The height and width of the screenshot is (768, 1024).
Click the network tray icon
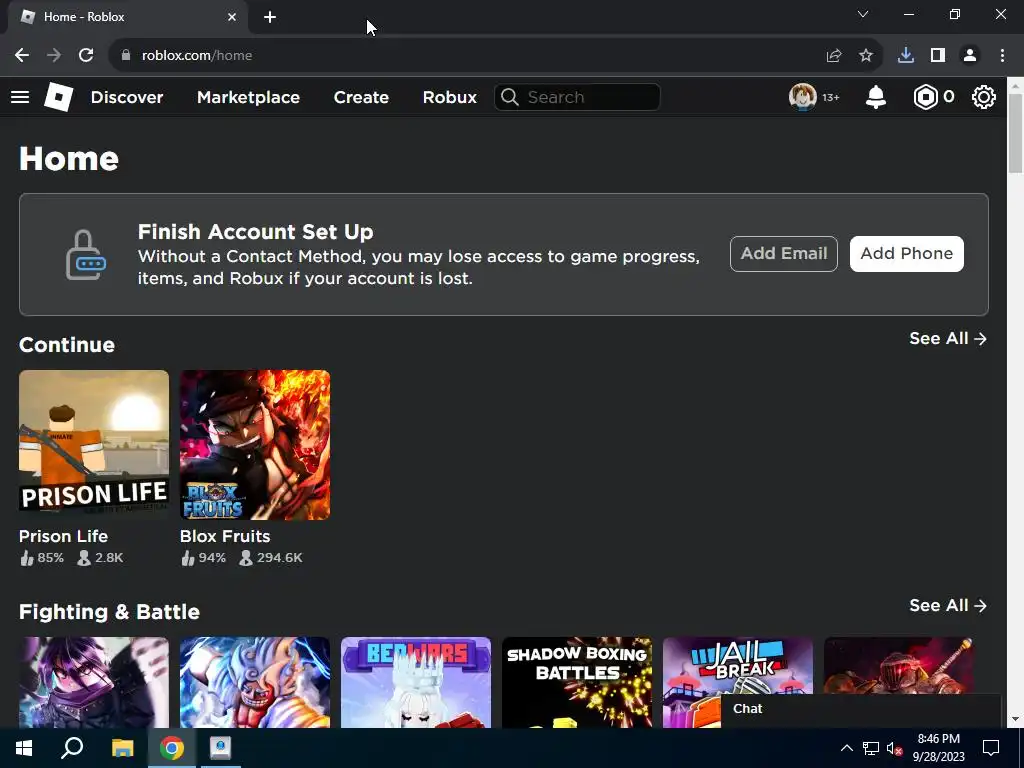[x=871, y=748]
